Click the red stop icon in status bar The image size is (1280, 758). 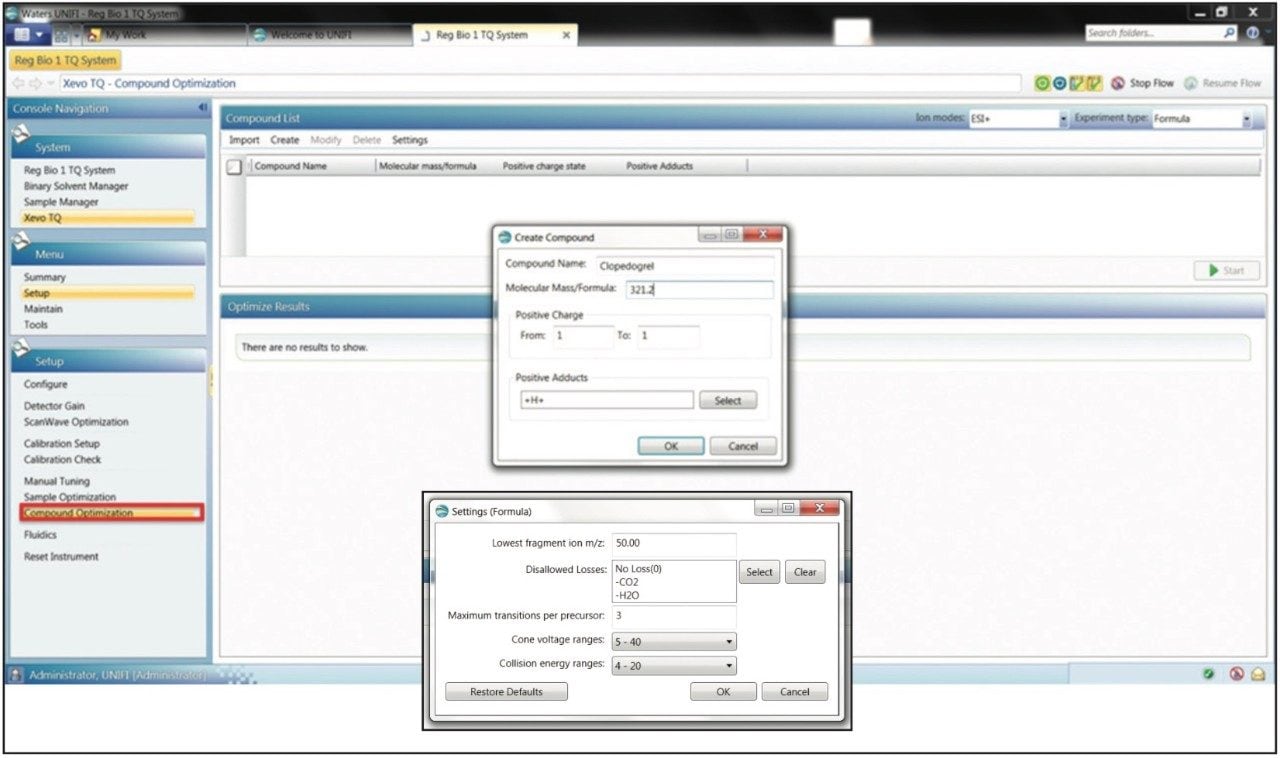(x=1237, y=674)
